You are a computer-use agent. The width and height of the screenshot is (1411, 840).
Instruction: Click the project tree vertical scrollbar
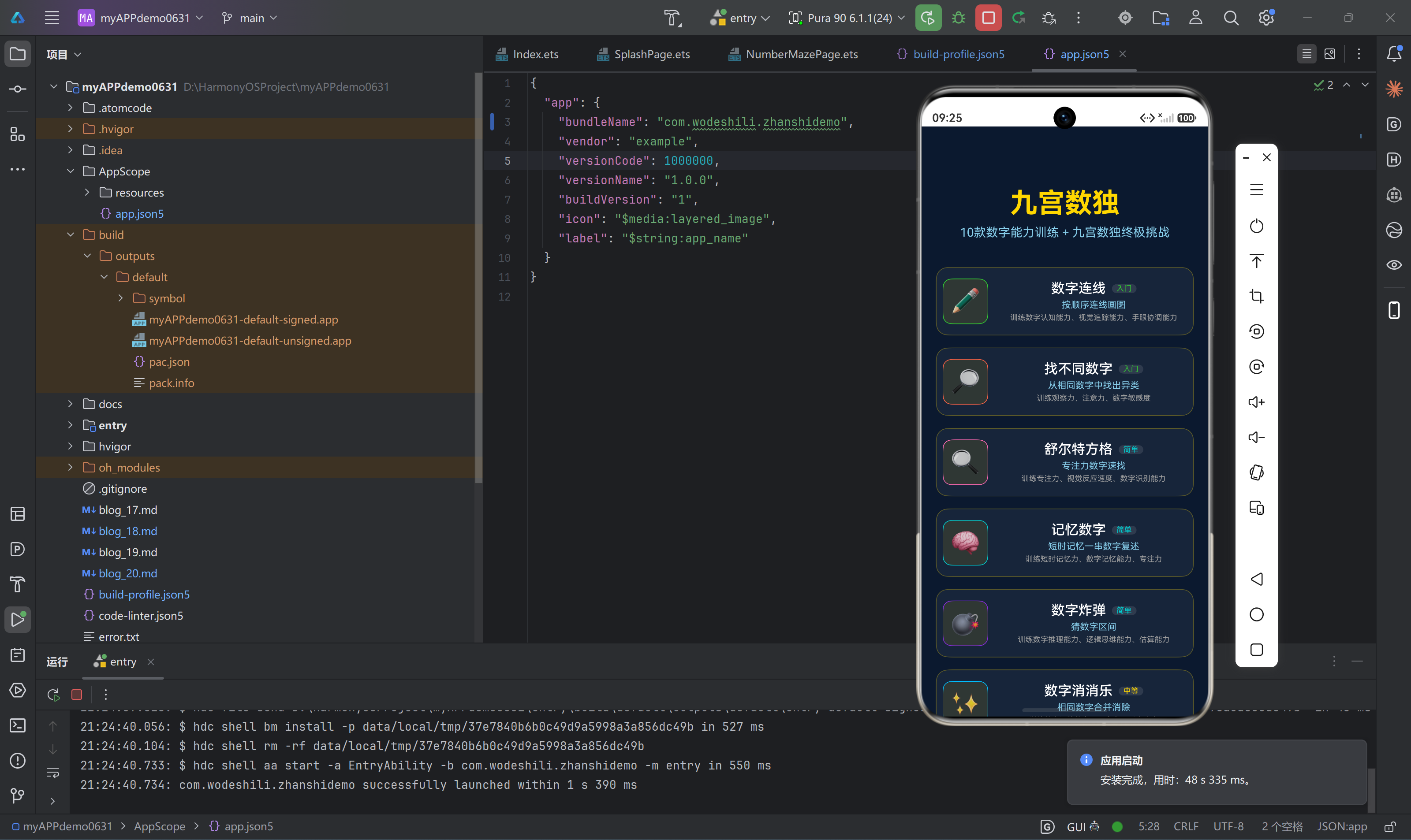pyautogui.click(x=478, y=277)
